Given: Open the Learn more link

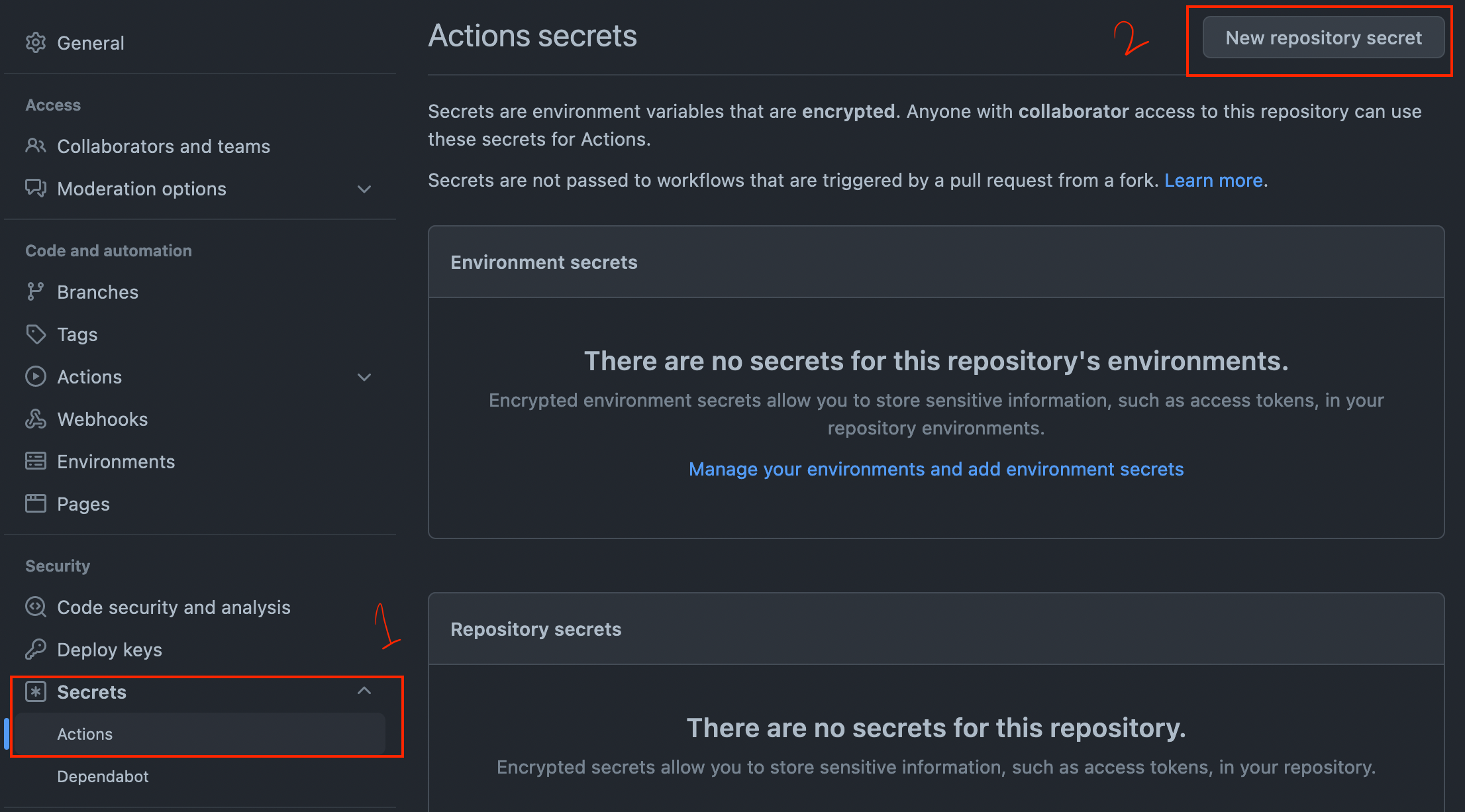Looking at the screenshot, I should click(1213, 180).
